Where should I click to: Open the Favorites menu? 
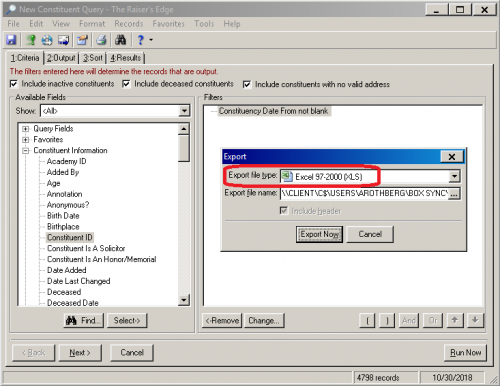tap(168, 24)
